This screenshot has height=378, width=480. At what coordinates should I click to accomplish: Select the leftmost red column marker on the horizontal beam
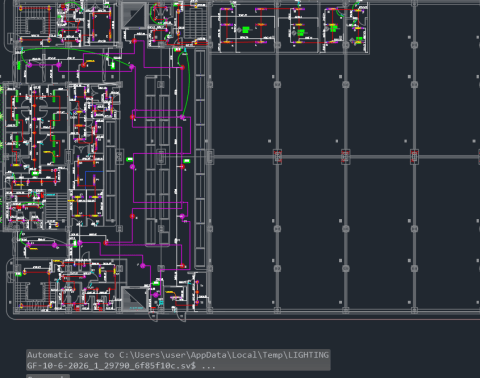[x=277, y=156]
